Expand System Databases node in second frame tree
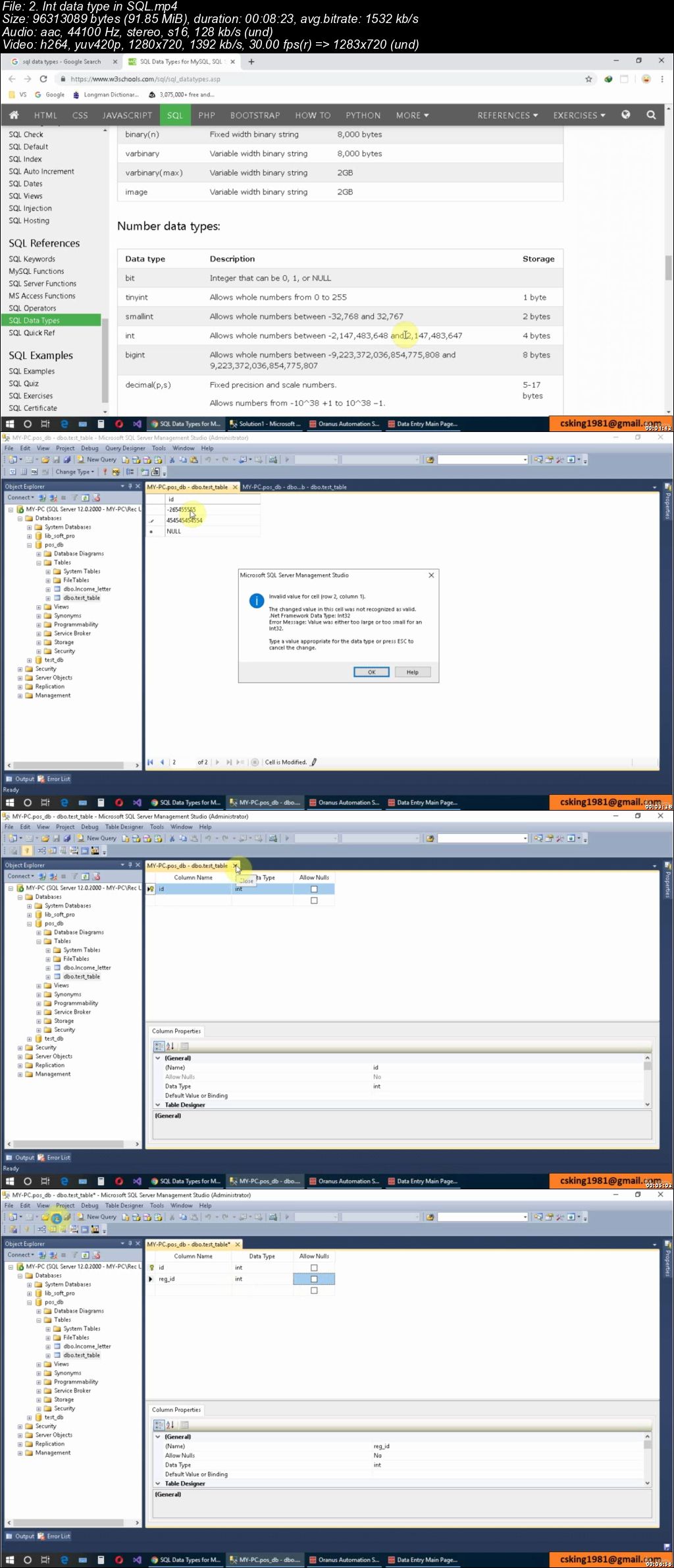Image resolution: width=674 pixels, height=1568 pixels. pos(29,527)
